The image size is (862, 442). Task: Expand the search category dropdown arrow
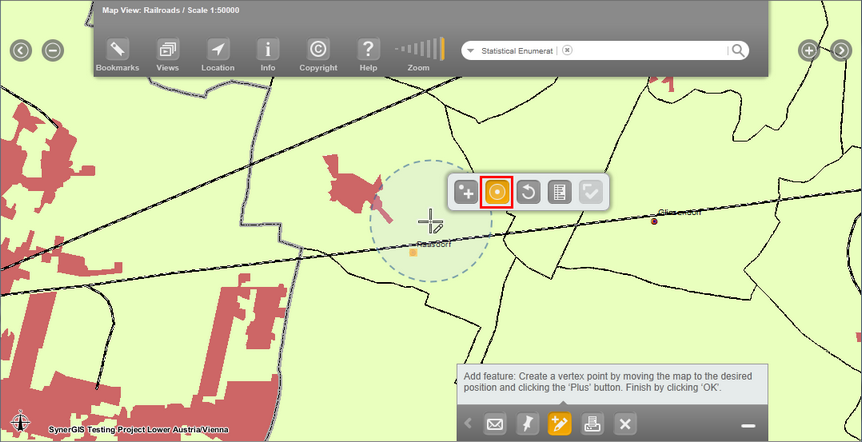[469, 50]
